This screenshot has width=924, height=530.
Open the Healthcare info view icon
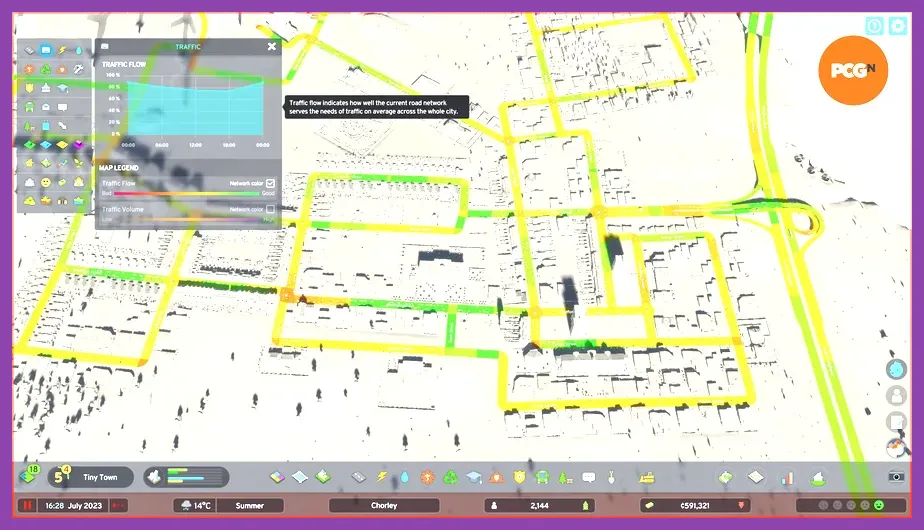29,69
